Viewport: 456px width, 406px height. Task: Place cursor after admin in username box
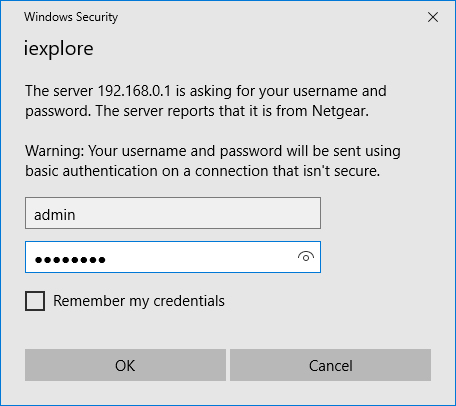[77, 215]
